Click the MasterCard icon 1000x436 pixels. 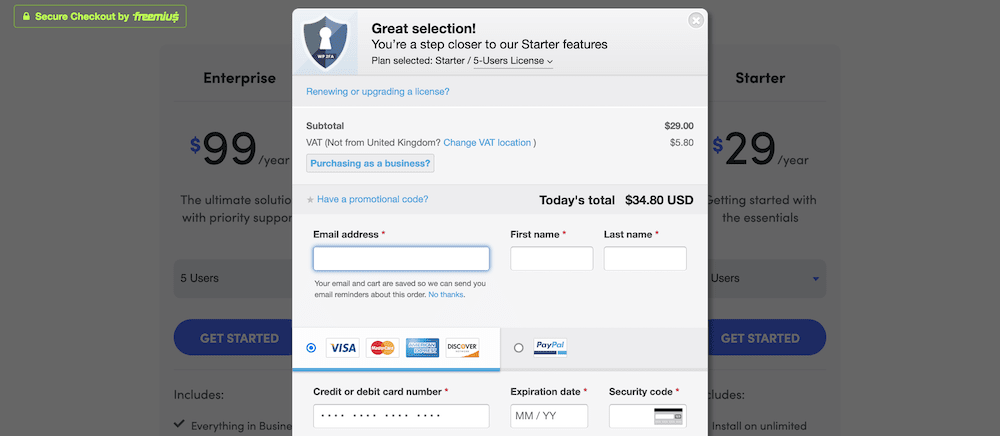coord(383,347)
